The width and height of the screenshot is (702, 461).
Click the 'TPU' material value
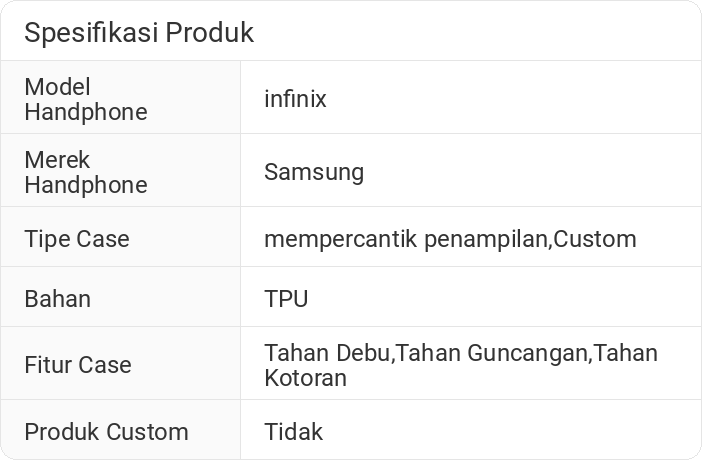pos(286,299)
